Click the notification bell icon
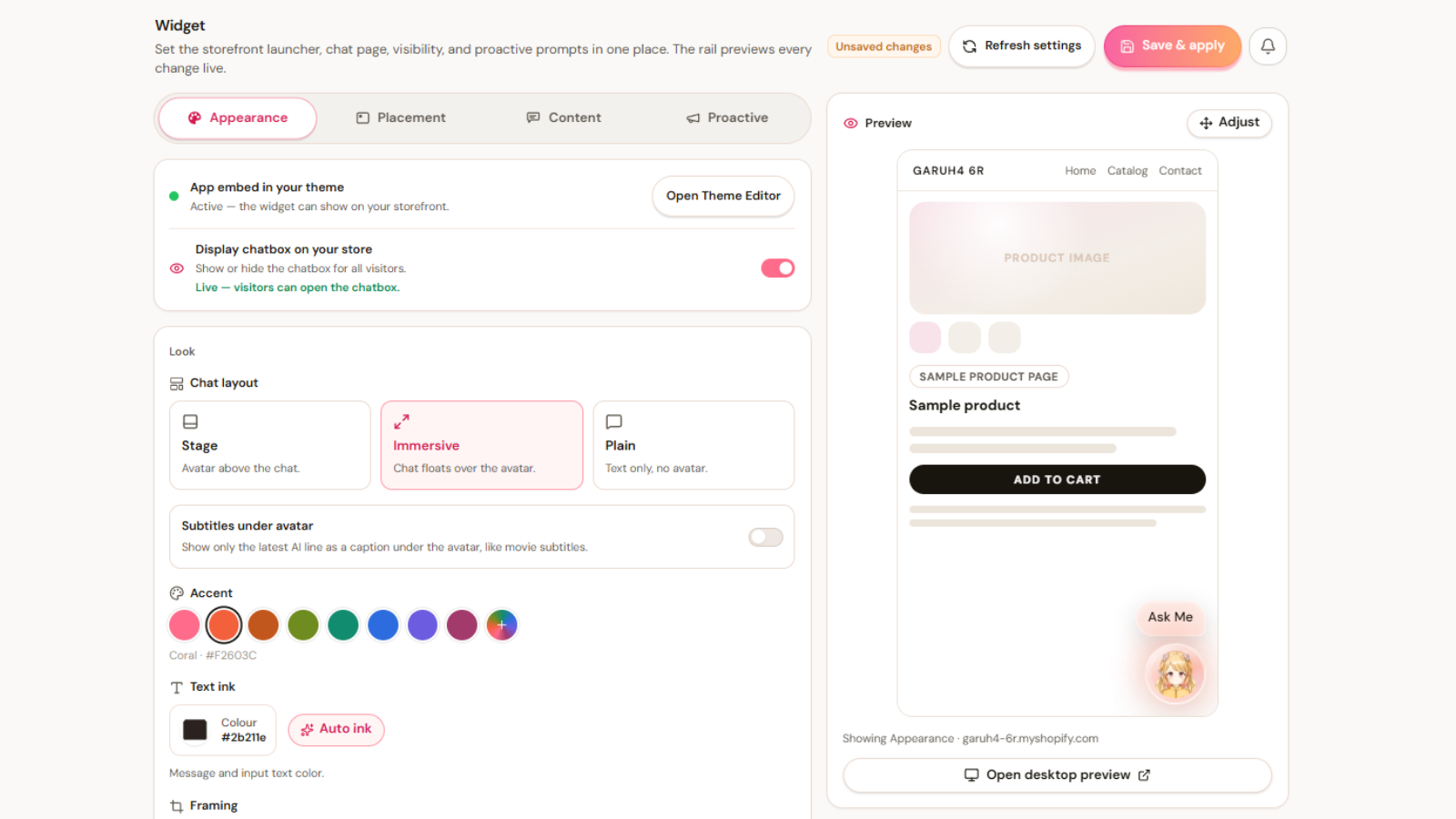This screenshot has height=819, width=1456. (1268, 45)
